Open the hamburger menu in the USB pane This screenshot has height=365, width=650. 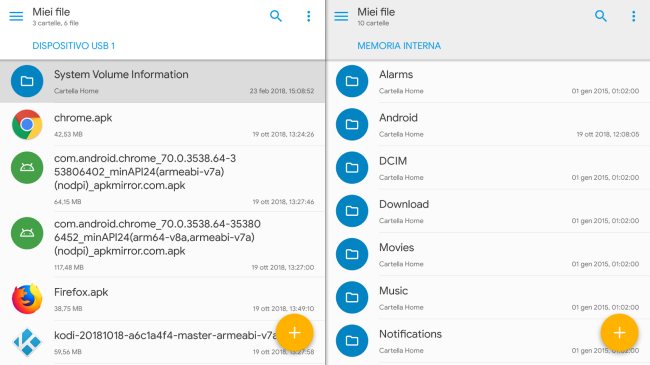pos(16,16)
